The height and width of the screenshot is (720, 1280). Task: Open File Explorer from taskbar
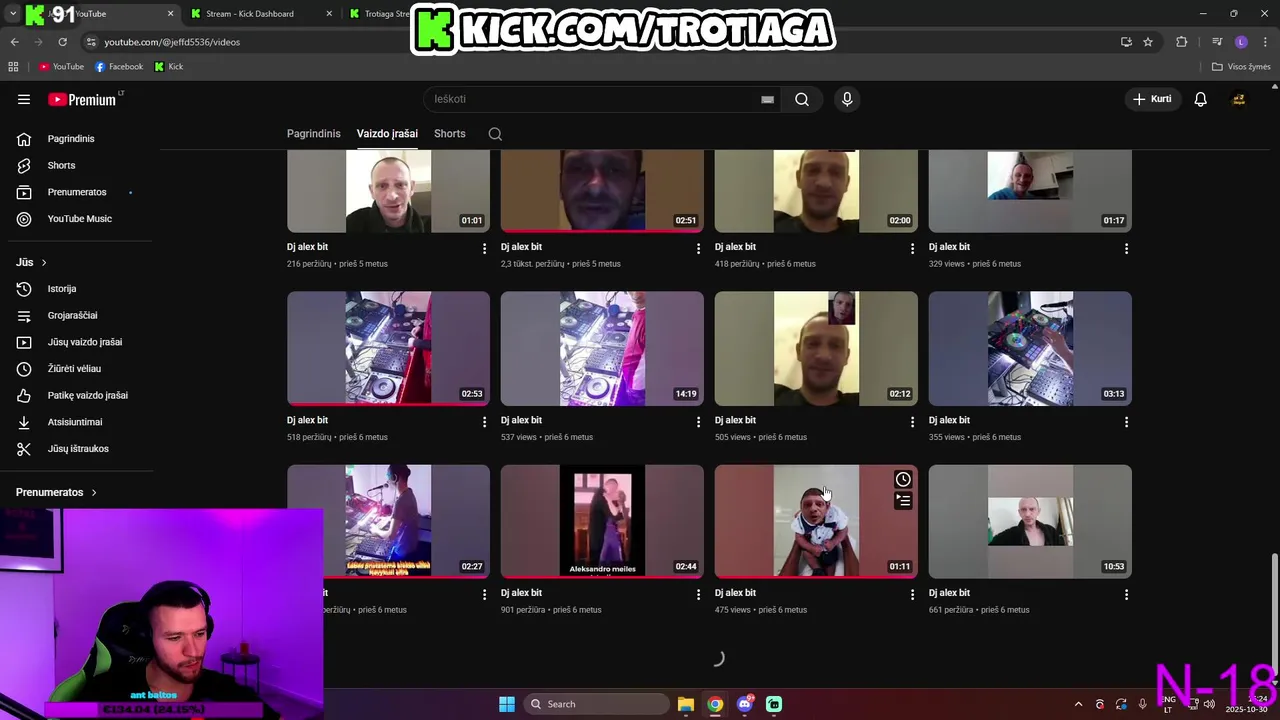685,704
